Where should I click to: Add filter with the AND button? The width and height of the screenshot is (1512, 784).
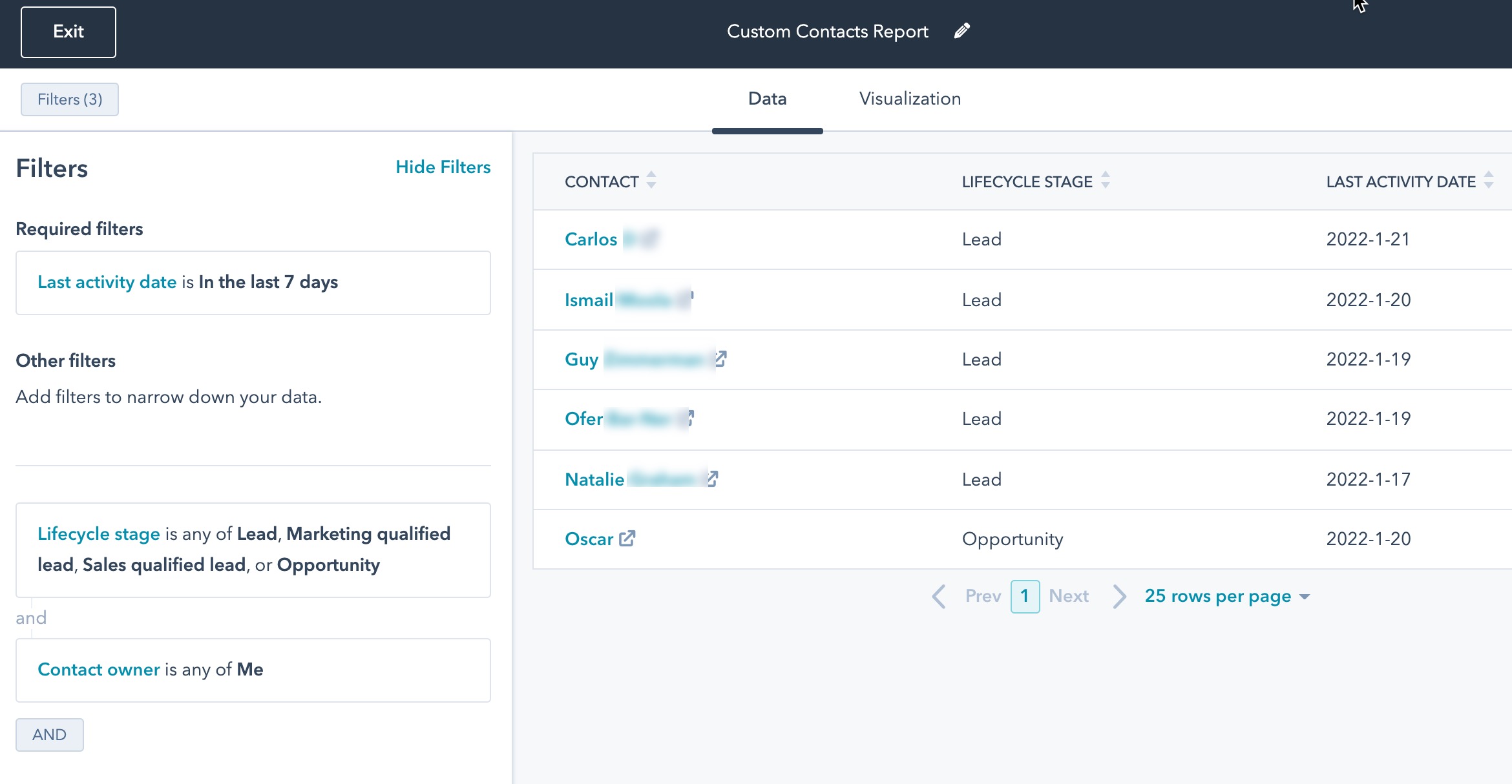[50, 734]
